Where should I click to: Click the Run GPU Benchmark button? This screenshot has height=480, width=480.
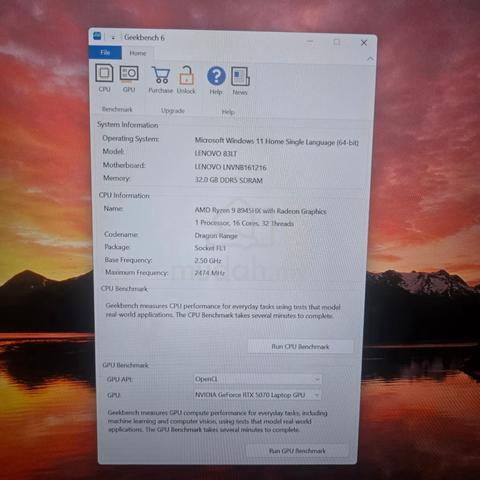click(x=297, y=451)
